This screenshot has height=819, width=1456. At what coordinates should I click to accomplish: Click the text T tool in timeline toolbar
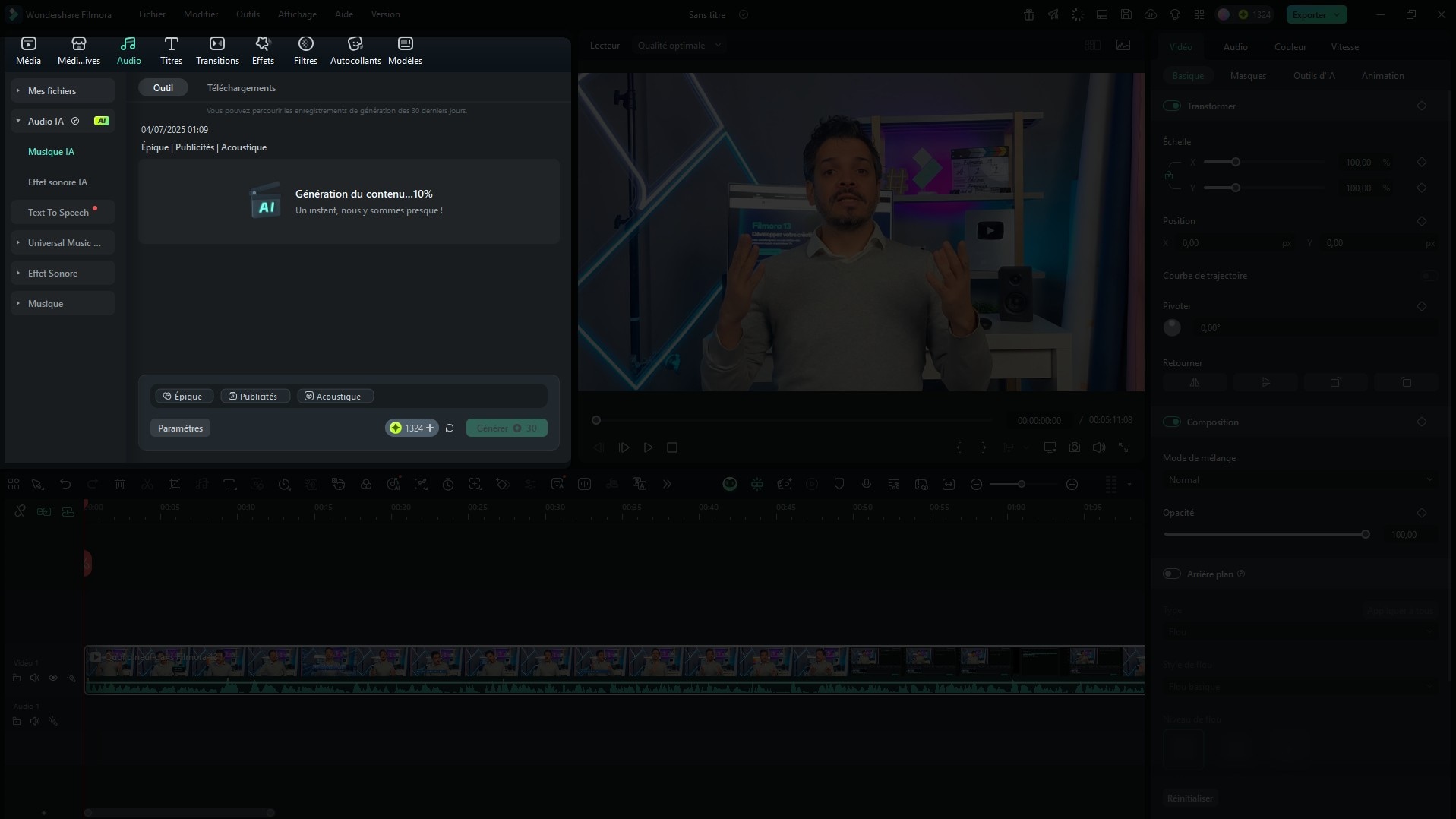[x=229, y=484]
